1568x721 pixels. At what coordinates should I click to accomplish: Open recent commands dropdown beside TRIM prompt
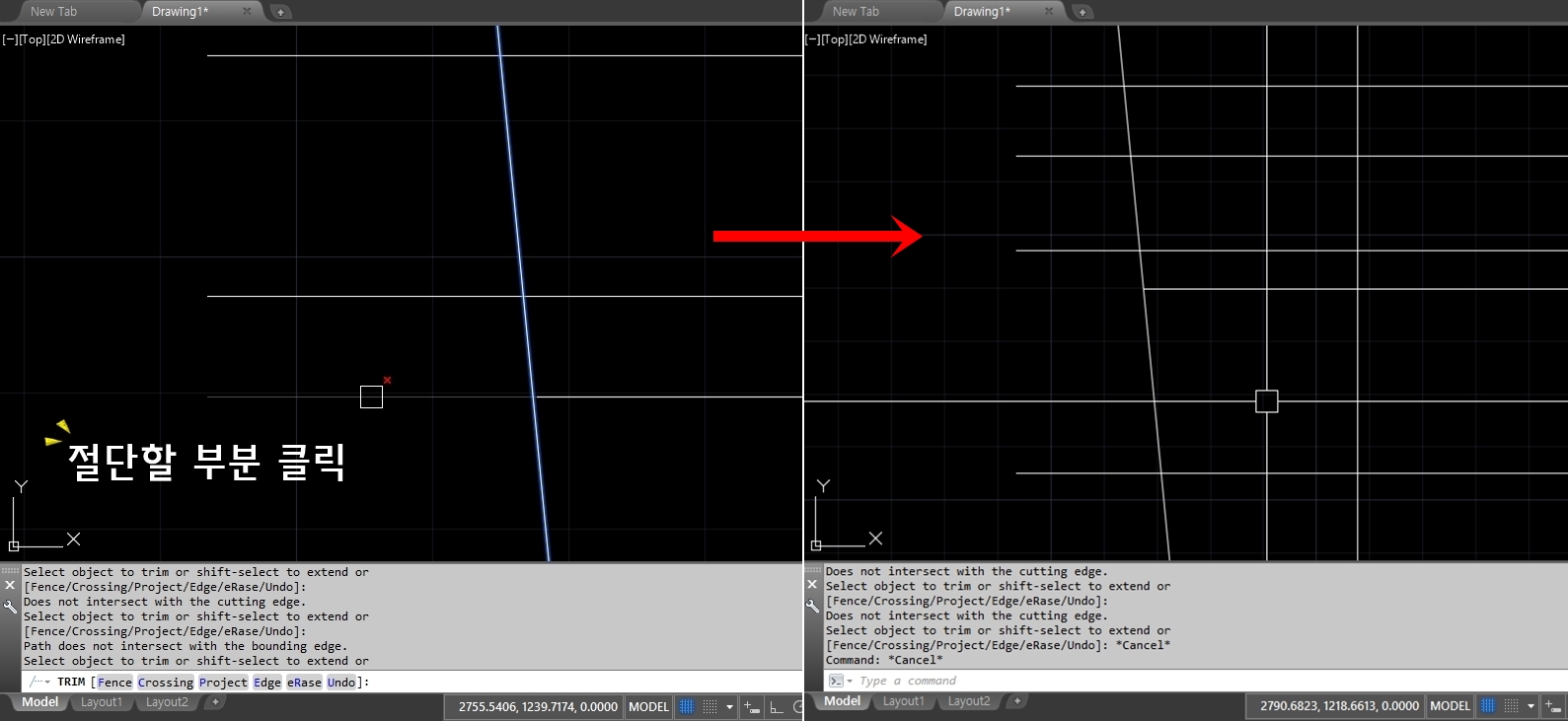click(46, 682)
